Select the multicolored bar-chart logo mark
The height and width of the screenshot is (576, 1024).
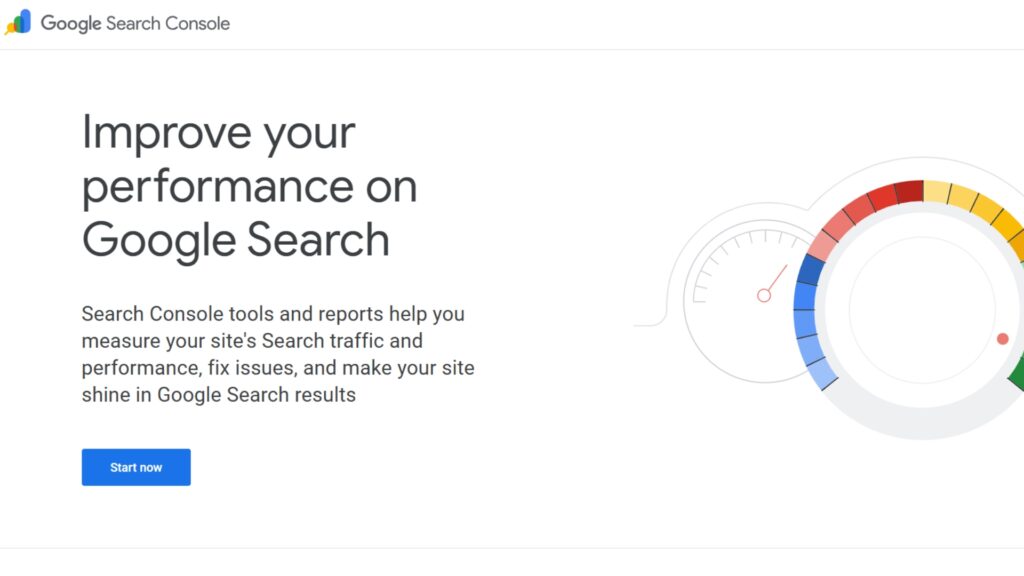[21, 22]
